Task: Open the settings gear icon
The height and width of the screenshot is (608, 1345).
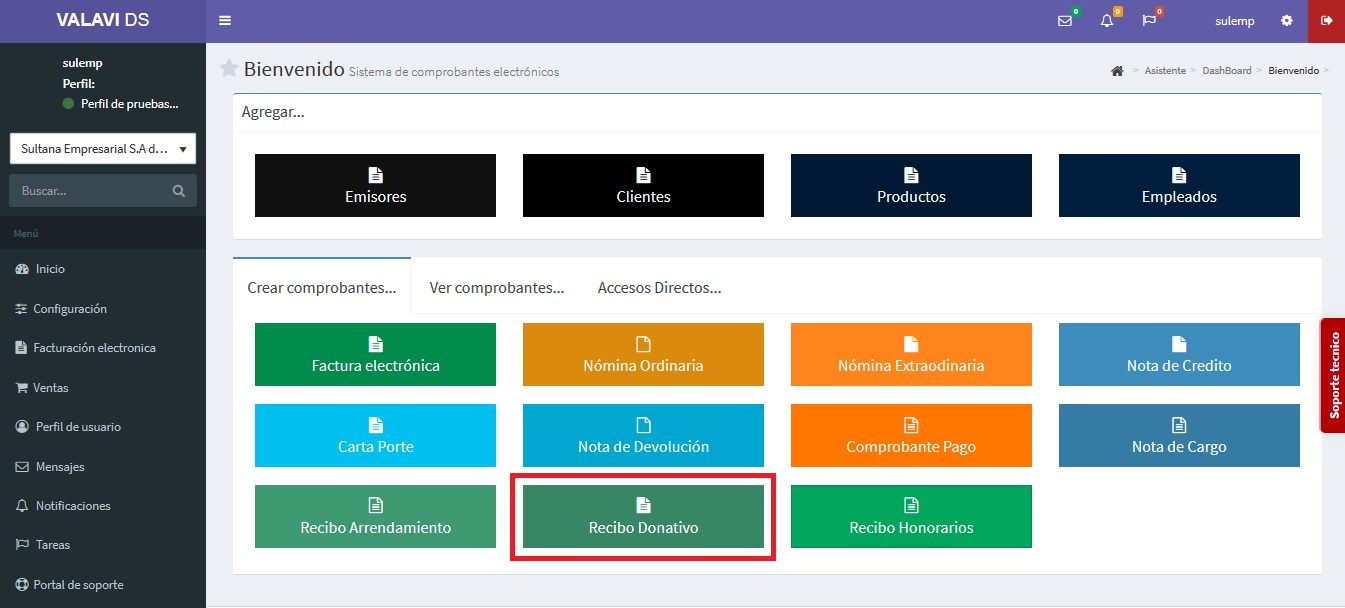Action: click(x=1286, y=21)
